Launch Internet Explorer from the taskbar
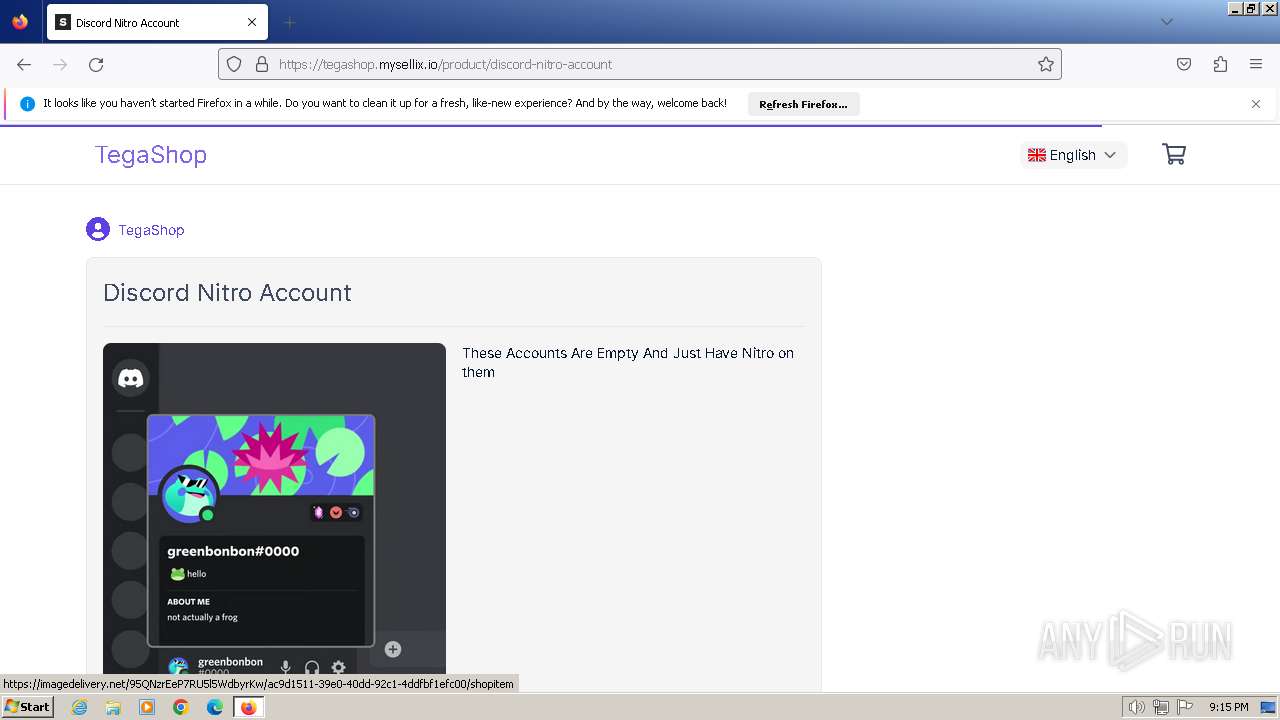This screenshot has height=720, width=1280. pyautogui.click(x=79, y=707)
